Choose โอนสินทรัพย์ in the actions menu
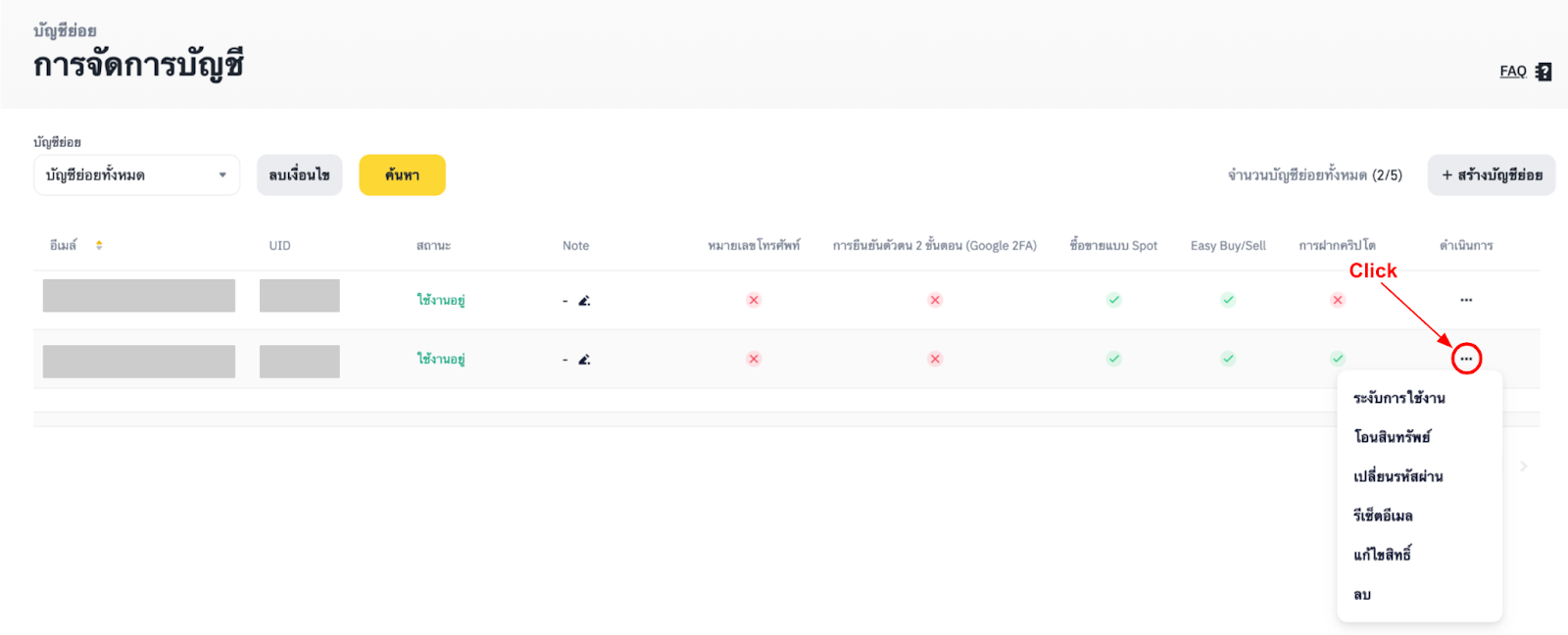This screenshot has height=635, width=1568. (x=1392, y=437)
